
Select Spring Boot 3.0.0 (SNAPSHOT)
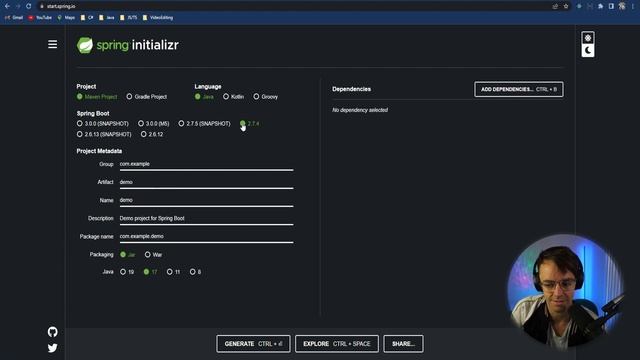coord(102,123)
